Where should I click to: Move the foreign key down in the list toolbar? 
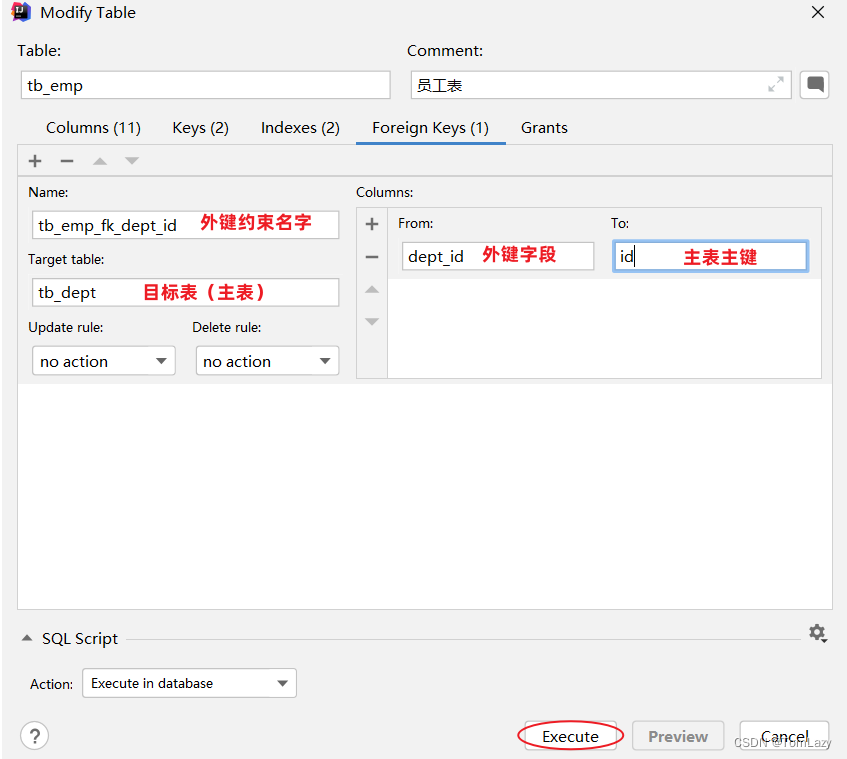coord(132,161)
